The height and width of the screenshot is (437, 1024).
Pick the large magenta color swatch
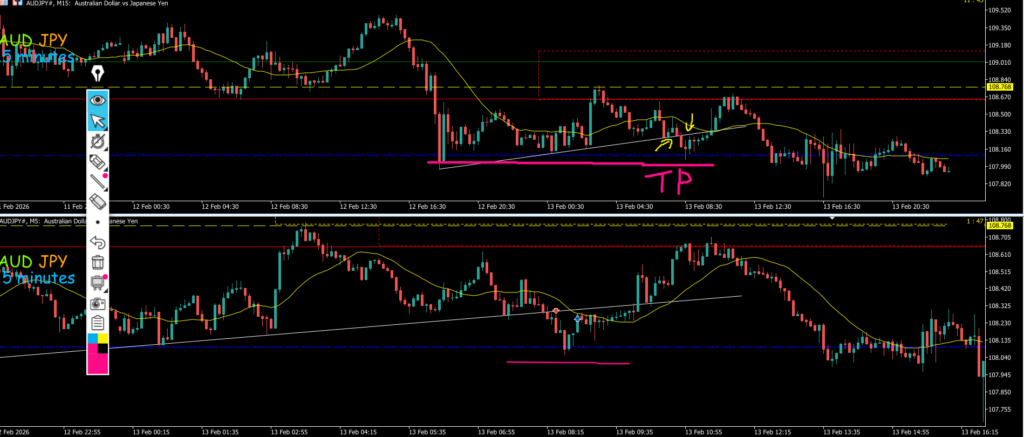point(98,360)
